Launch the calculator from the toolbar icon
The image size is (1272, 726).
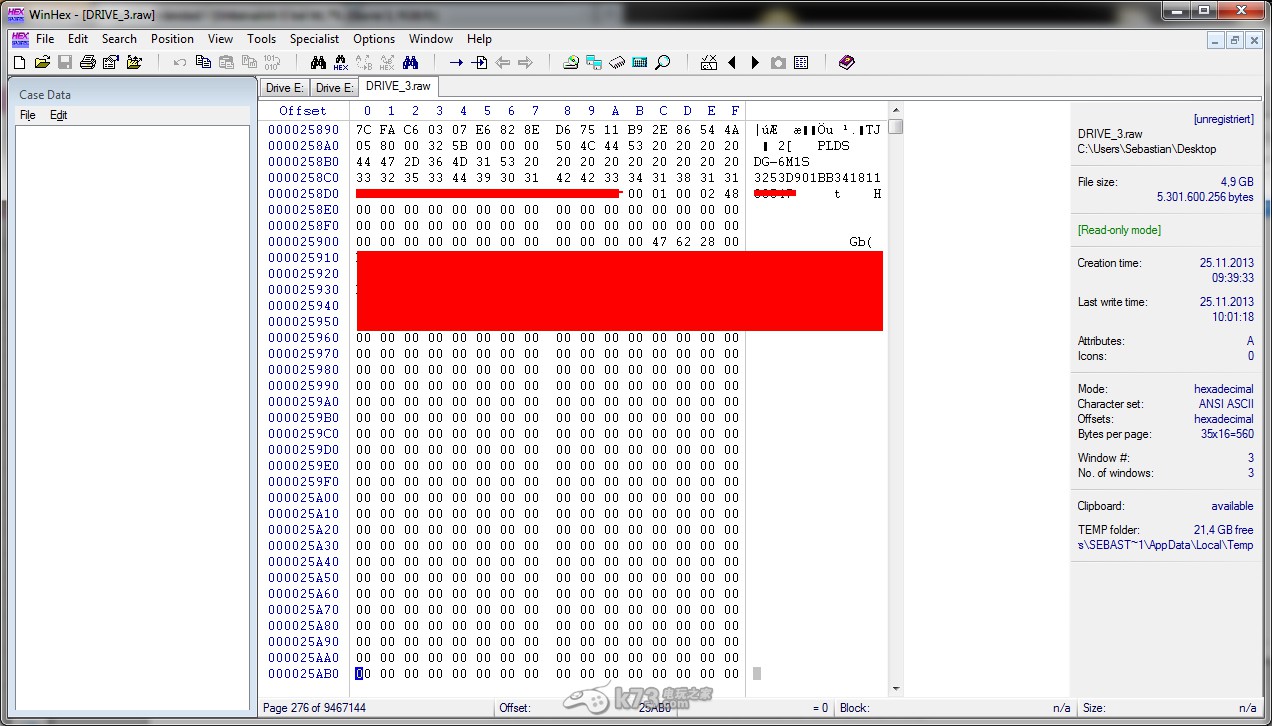640,62
